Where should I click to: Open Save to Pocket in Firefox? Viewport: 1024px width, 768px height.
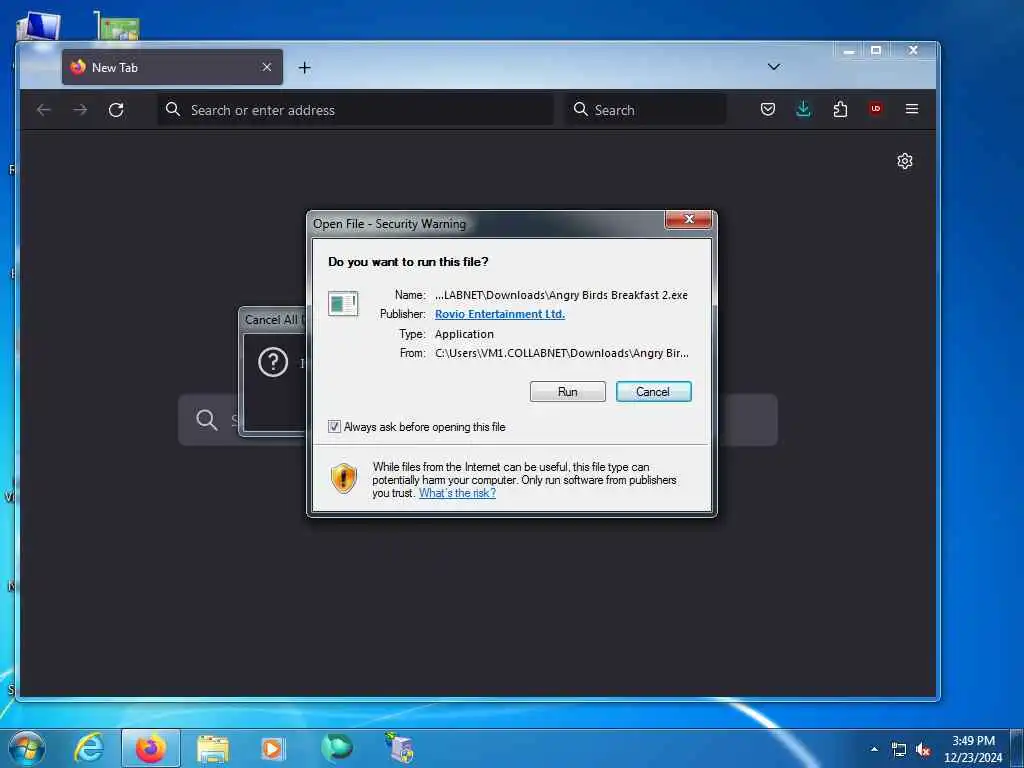click(768, 109)
